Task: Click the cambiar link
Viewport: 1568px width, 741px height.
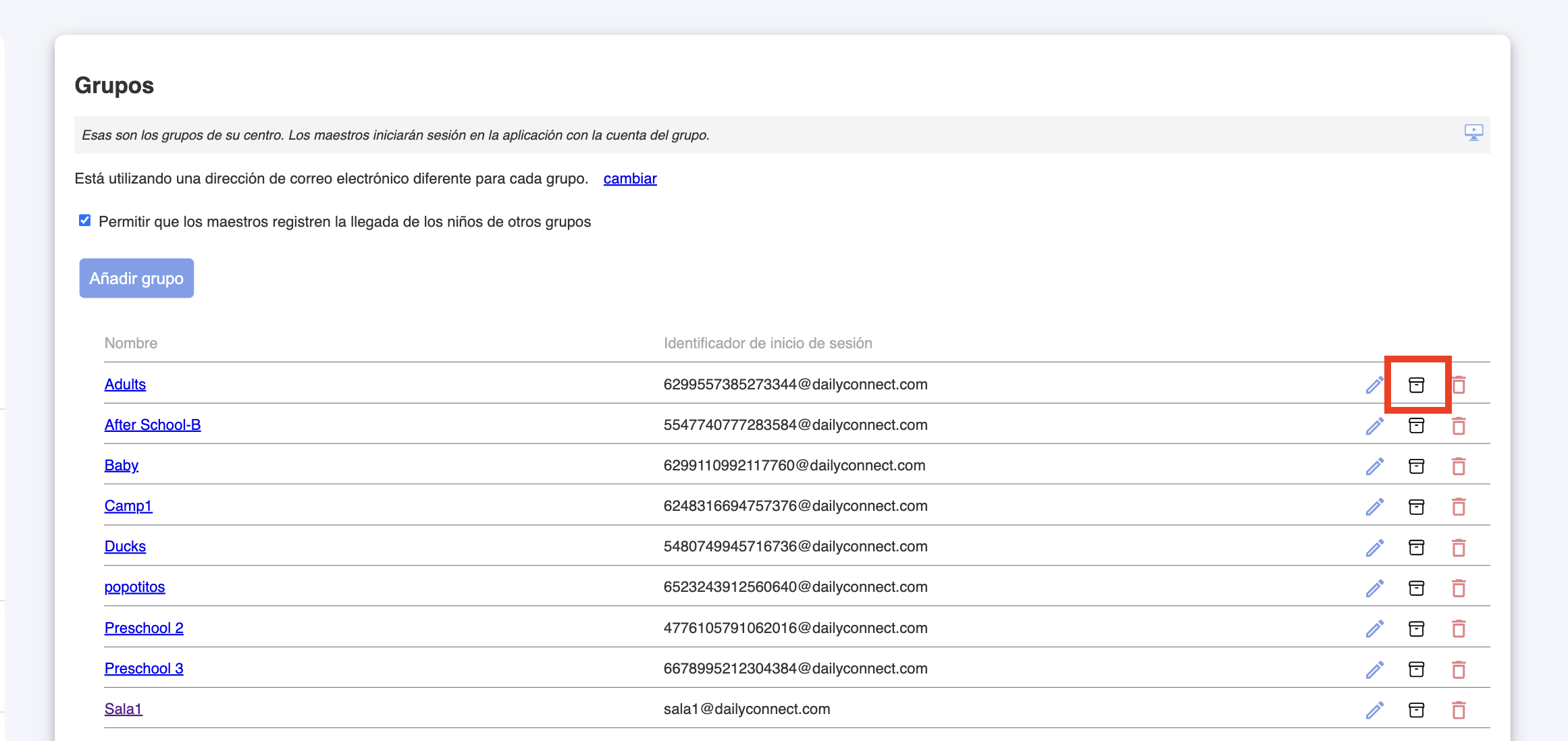Action: 629,179
